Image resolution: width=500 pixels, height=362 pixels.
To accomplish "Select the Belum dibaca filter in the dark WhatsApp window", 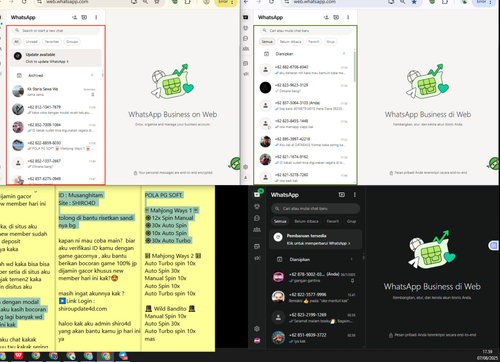I will pos(306,221).
